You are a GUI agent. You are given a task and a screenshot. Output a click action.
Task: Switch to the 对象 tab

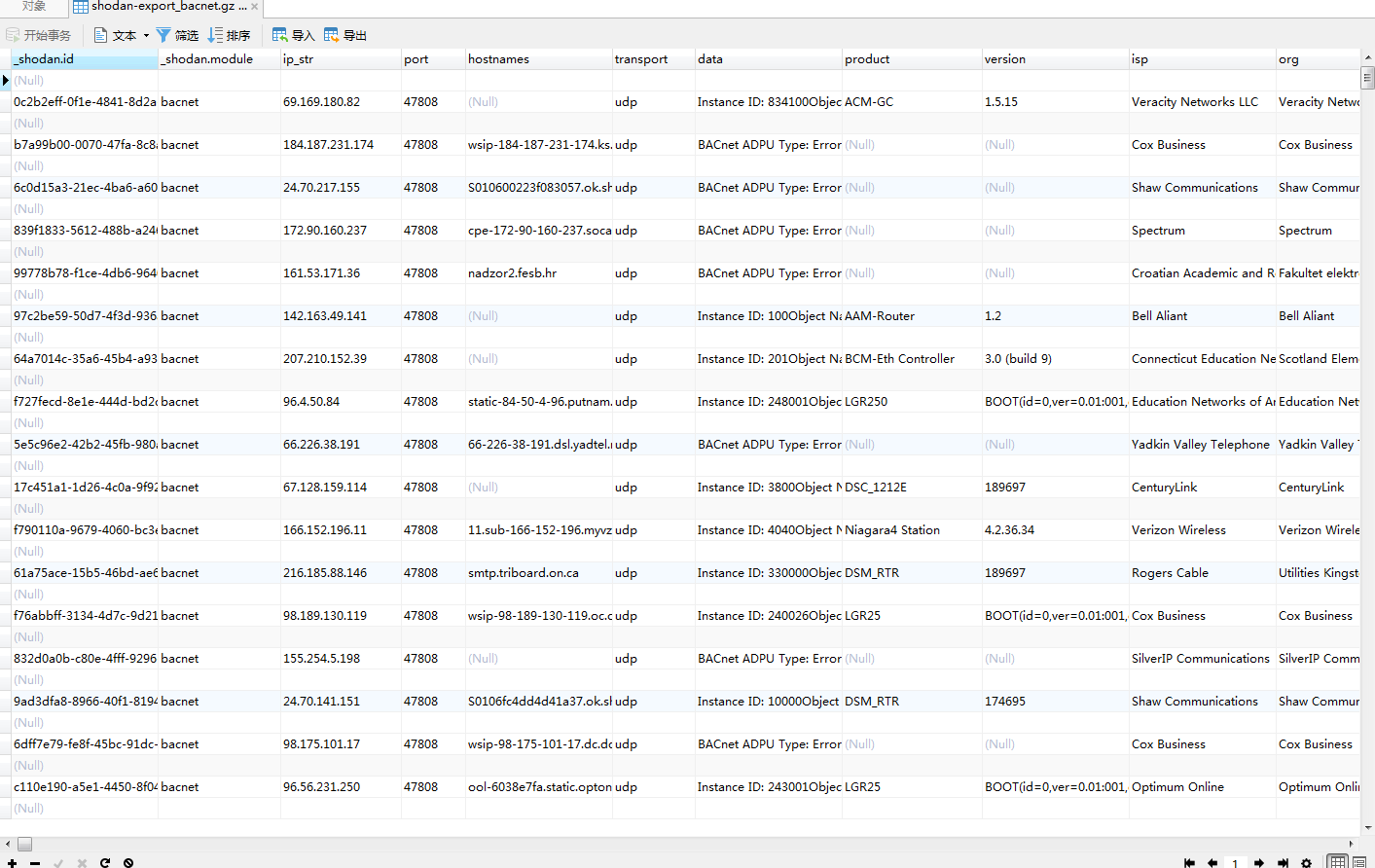pos(34,7)
